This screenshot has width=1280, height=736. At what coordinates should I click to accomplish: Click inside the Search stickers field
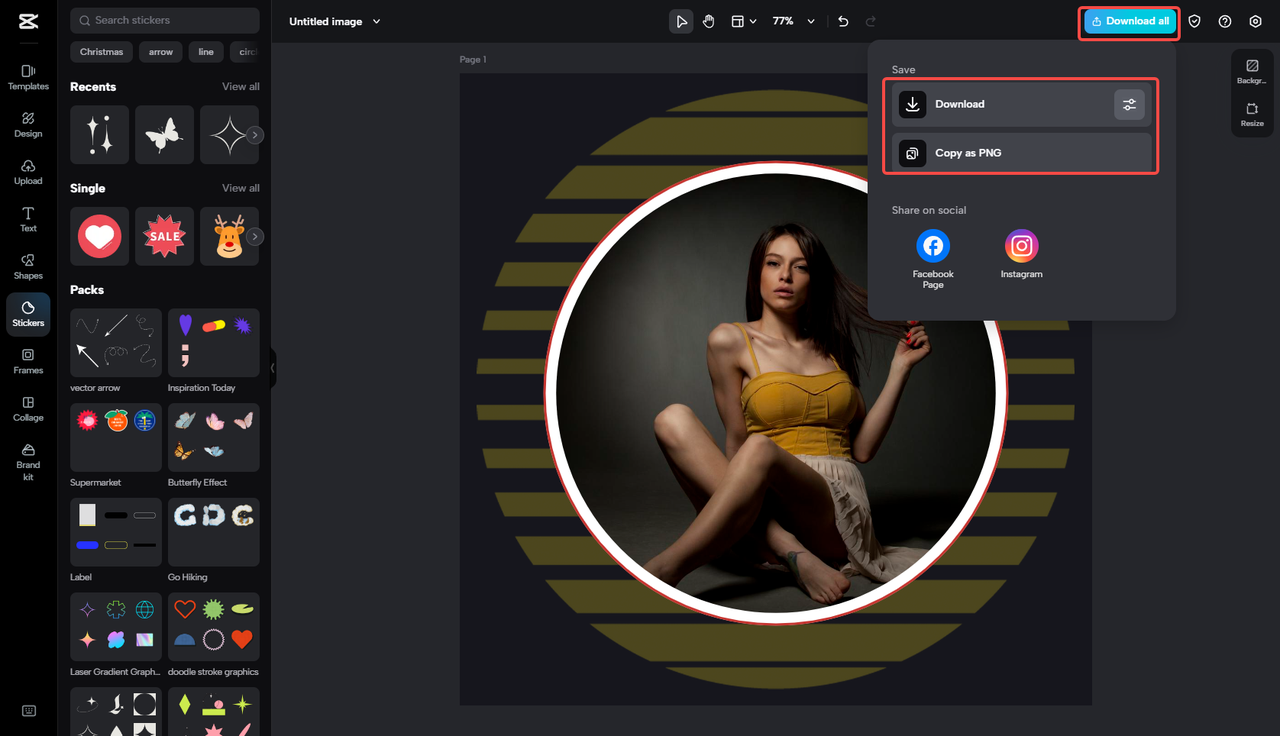point(164,20)
